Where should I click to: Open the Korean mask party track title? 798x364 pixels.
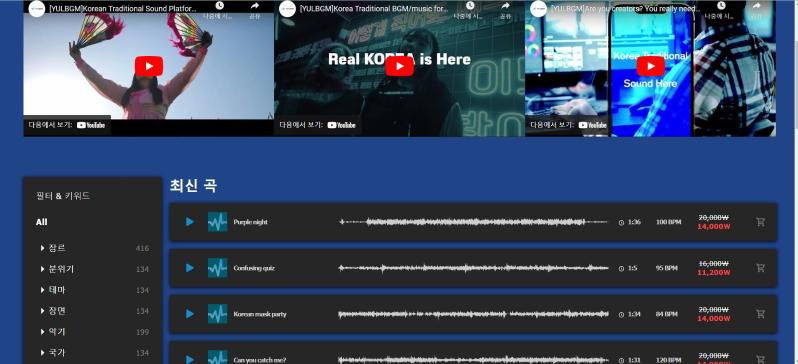(x=260, y=314)
